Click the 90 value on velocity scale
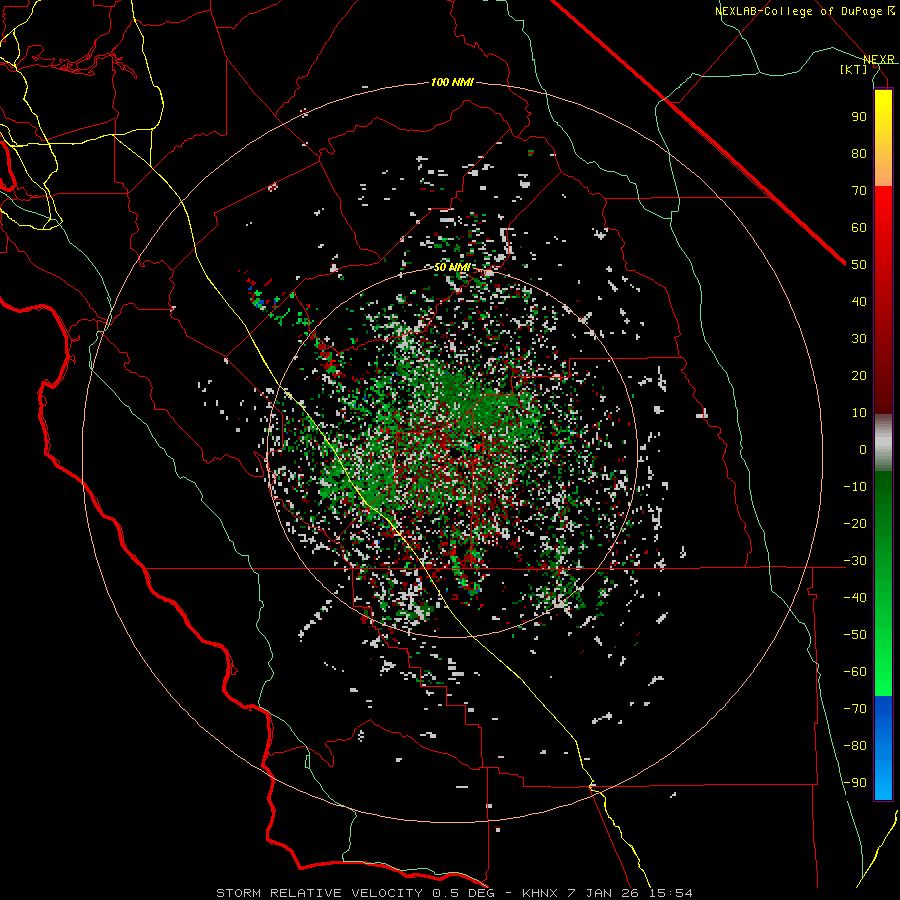The width and height of the screenshot is (900, 900). (x=859, y=117)
